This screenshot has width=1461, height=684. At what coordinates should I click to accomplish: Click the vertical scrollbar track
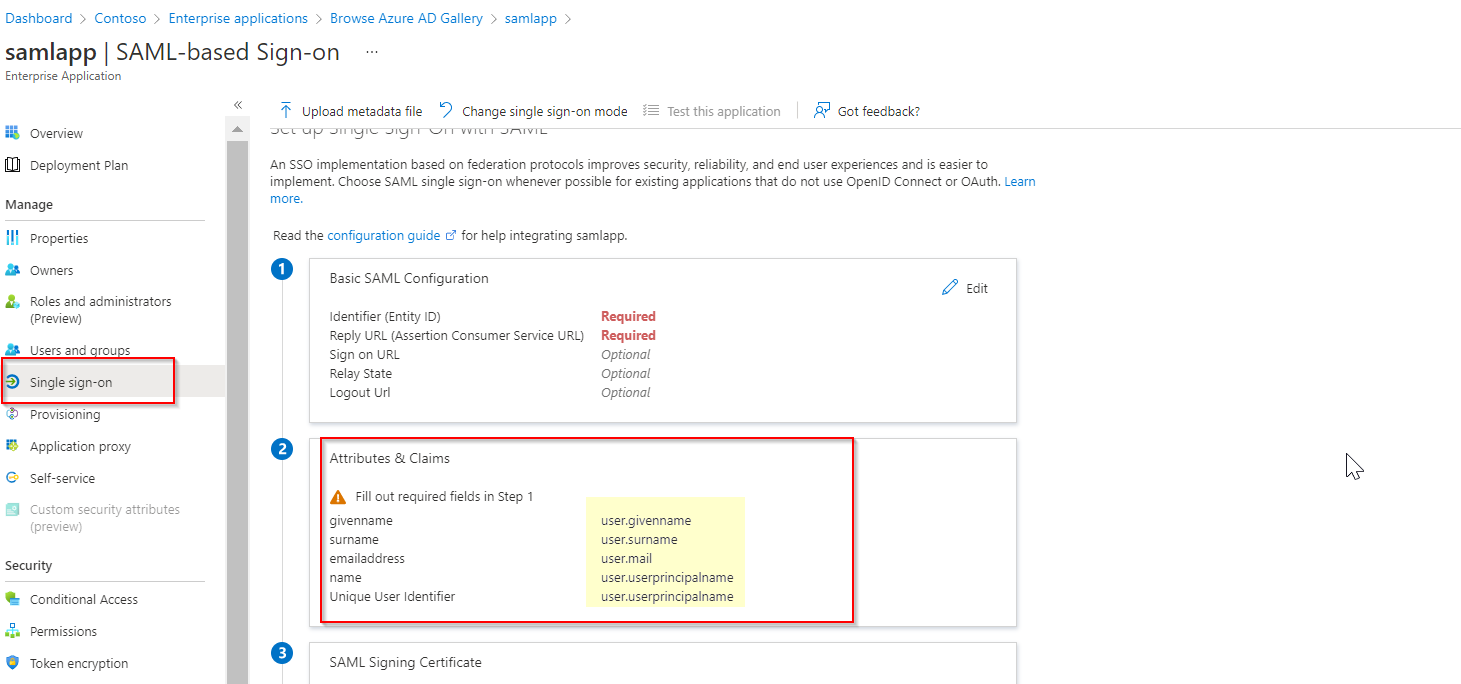pos(238,411)
